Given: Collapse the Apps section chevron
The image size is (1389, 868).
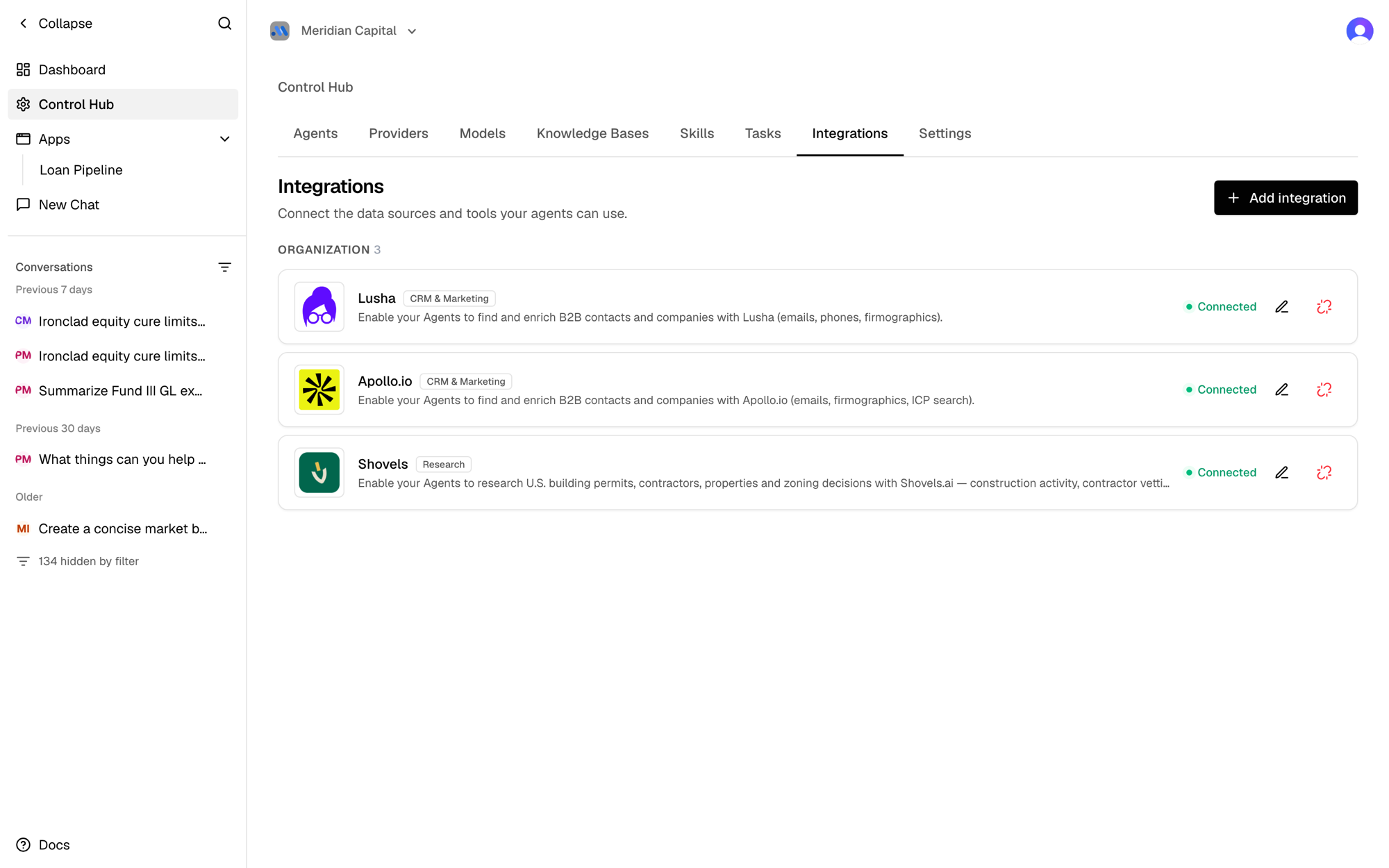Looking at the screenshot, I should (x=224, y=139).
